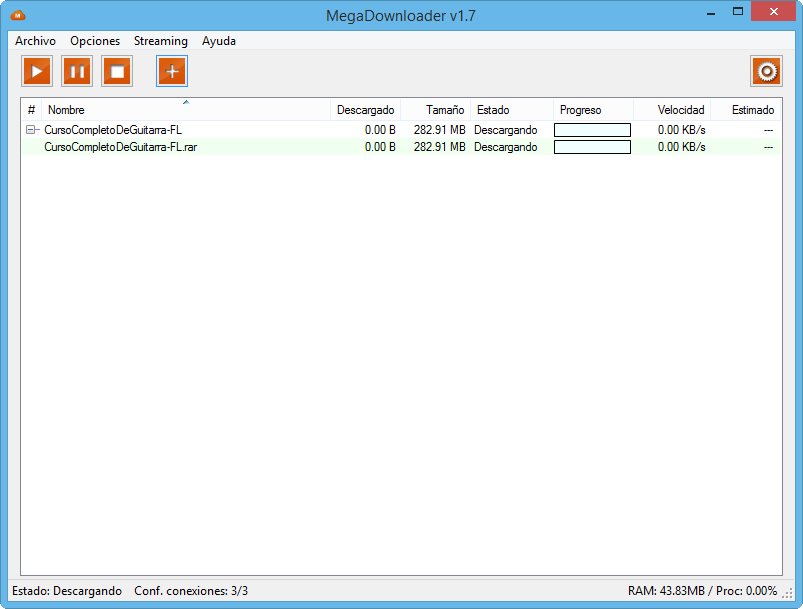Select the CursoCompletoDeGuitarra-FL package row

pos(402,130)
